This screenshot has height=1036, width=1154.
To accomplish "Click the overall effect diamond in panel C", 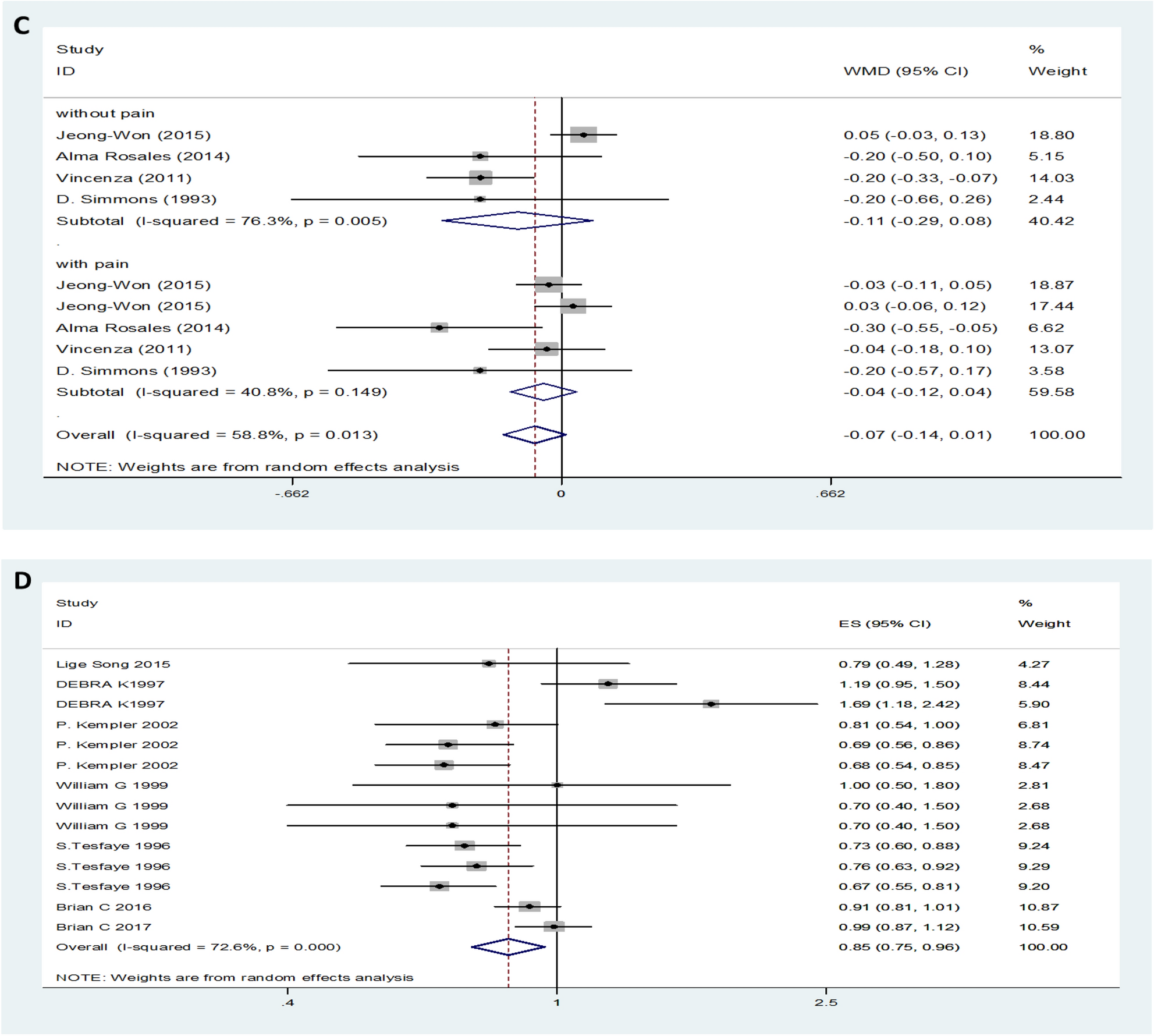I will point(534,435).
